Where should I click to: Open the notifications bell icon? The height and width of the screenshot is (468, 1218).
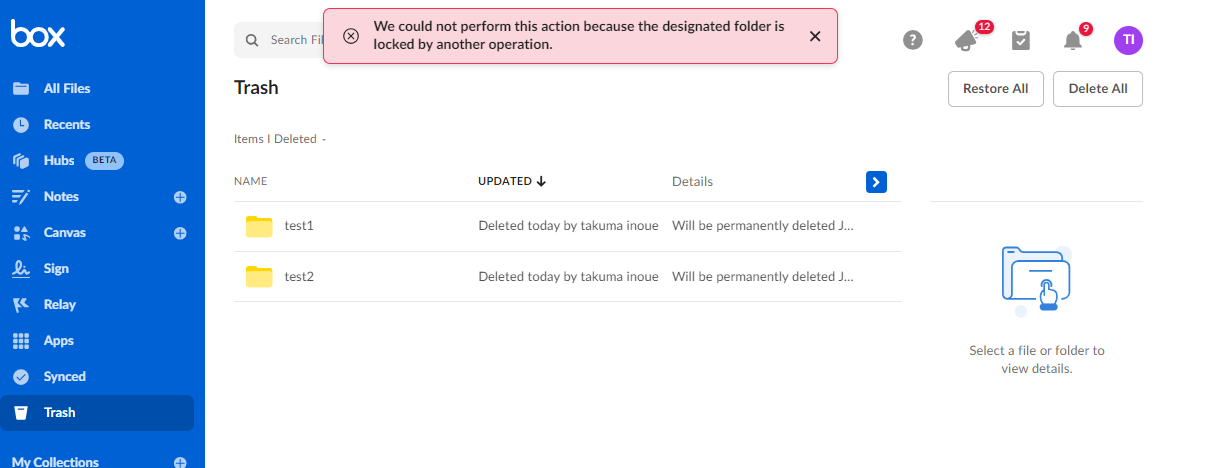click(1073, 40)
